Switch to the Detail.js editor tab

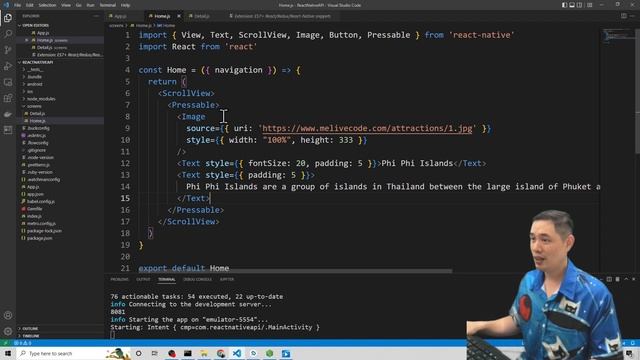coord(202,16)
